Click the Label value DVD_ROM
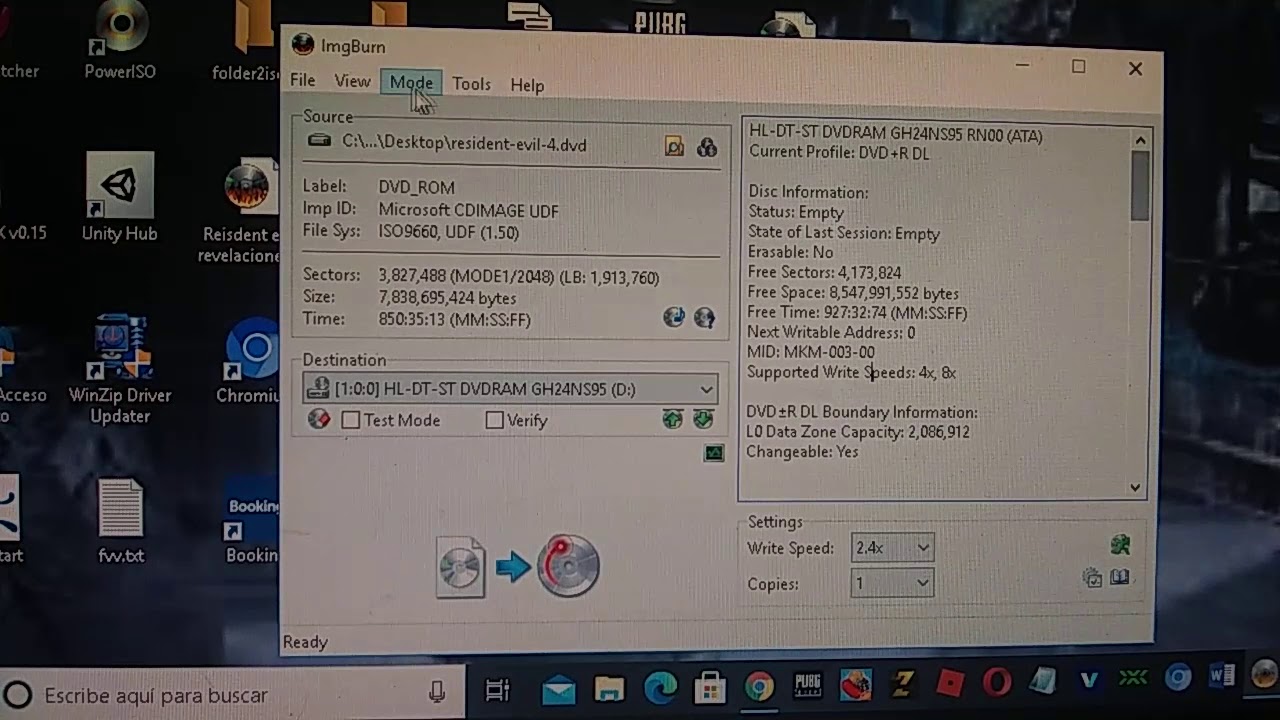This screenshot has height=720, width=1280. 416,187
